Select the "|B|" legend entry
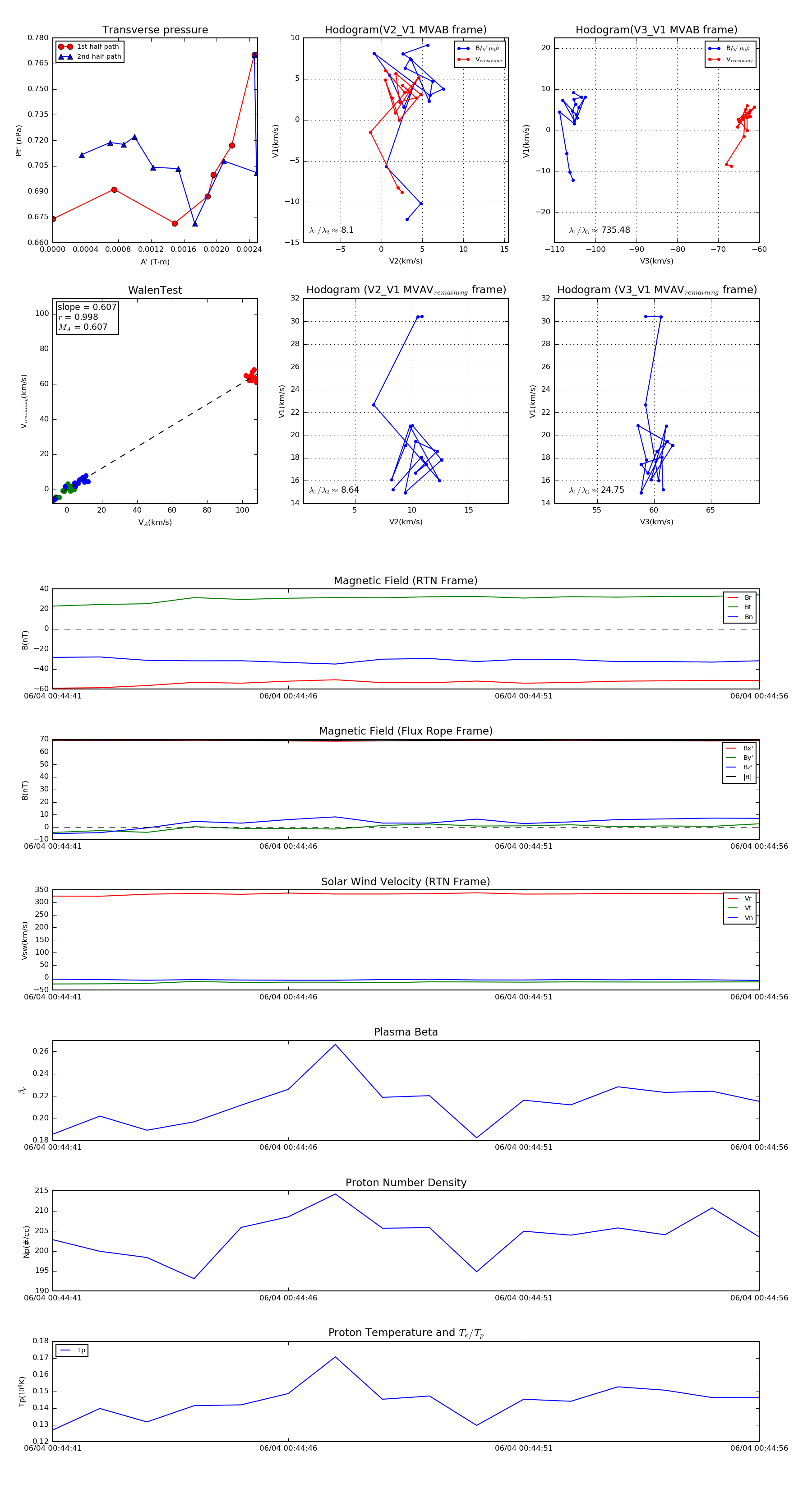Viewport: 812px width, 1489px height. pos(740,777)
